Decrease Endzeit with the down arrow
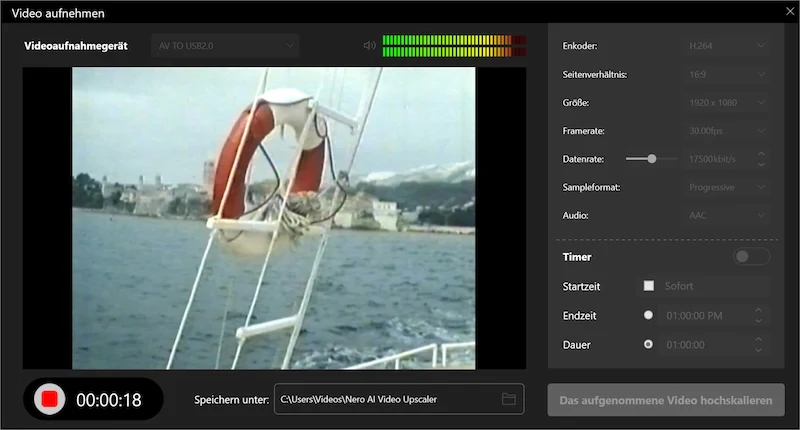Viewport: 800px width, 430px height. click(x=758, y=321)
